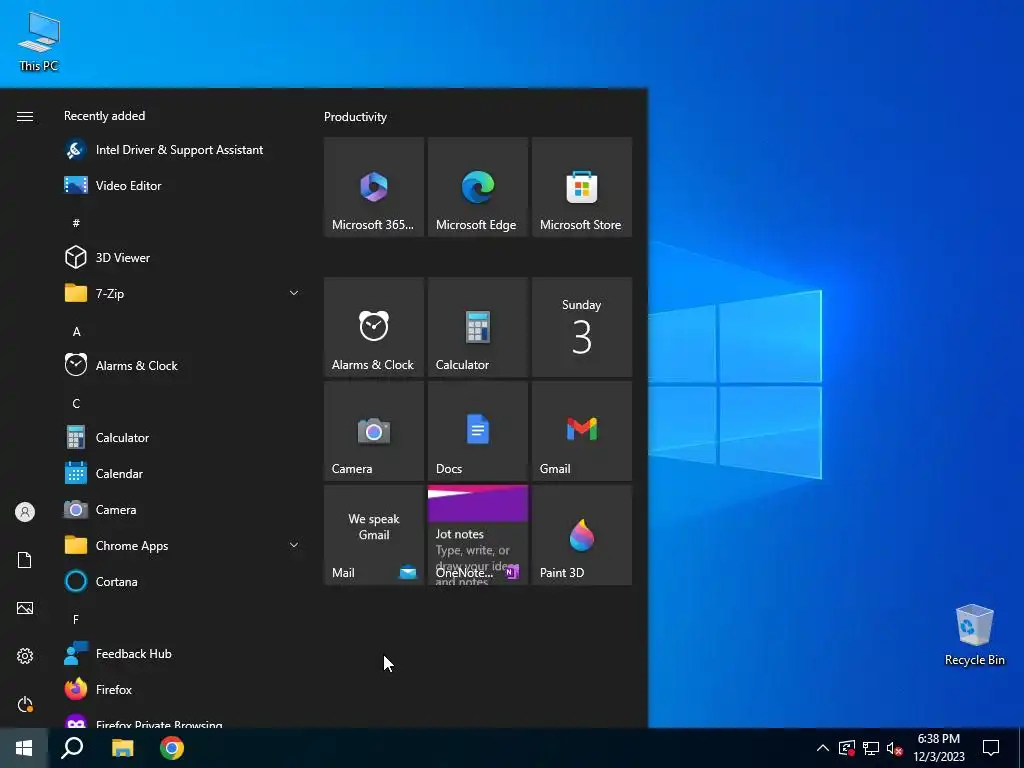This screenshot has width=1024, height=768.
Task: Click the network icon in tray
Action: [x=871, y=748]
